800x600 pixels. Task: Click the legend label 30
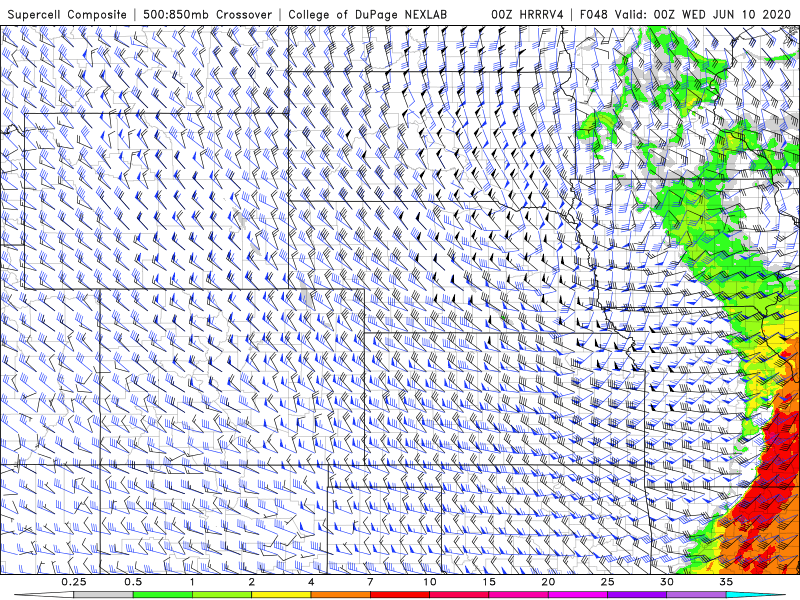(x=667, y=582)
